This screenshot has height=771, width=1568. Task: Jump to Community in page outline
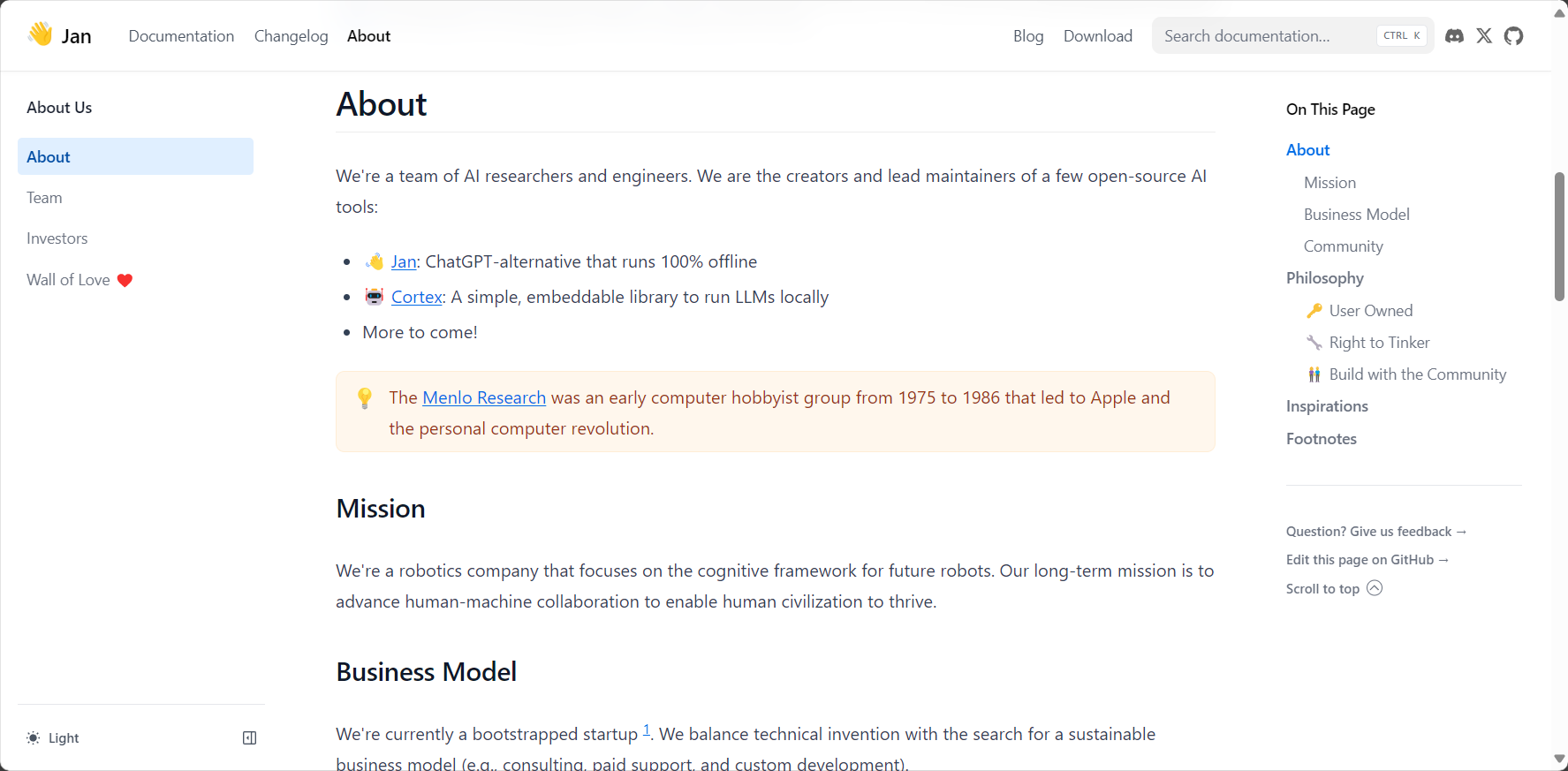tap(1343, 246)
